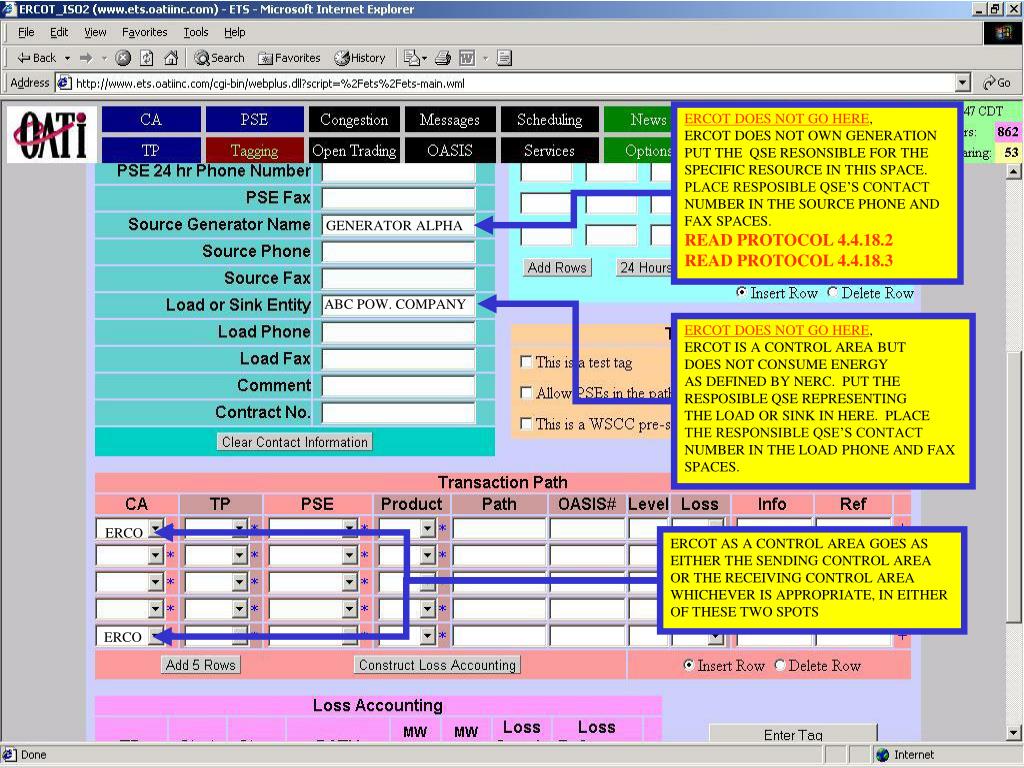Select Insert Row radio below Add Rows
This screenshot has width=1024, height=768.
(x=741, y=293)
